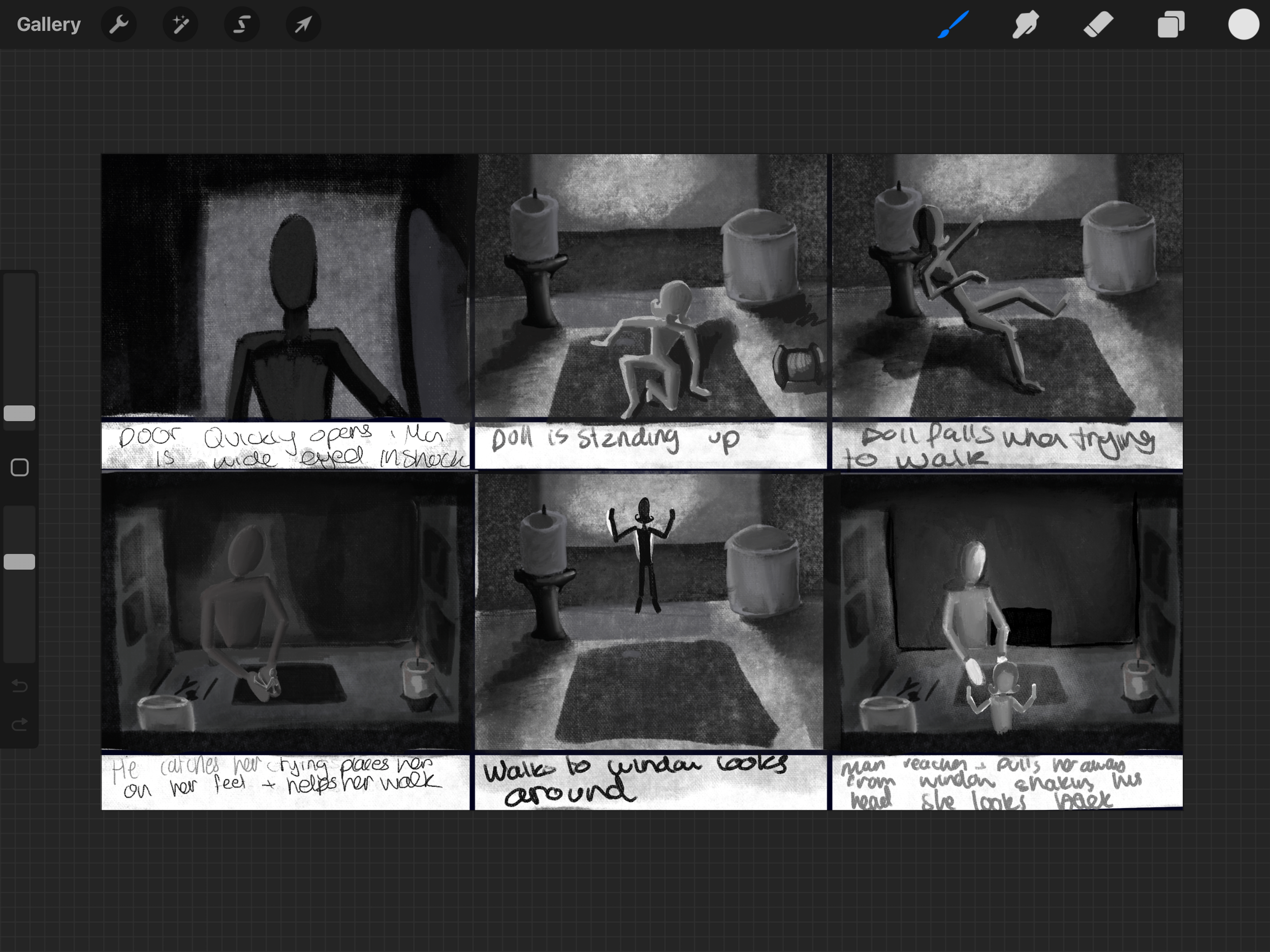Image resolution: width=1270 pixels, height=952 pixels.
Task: Select the Smudge tool
Action: (1026, 25)
